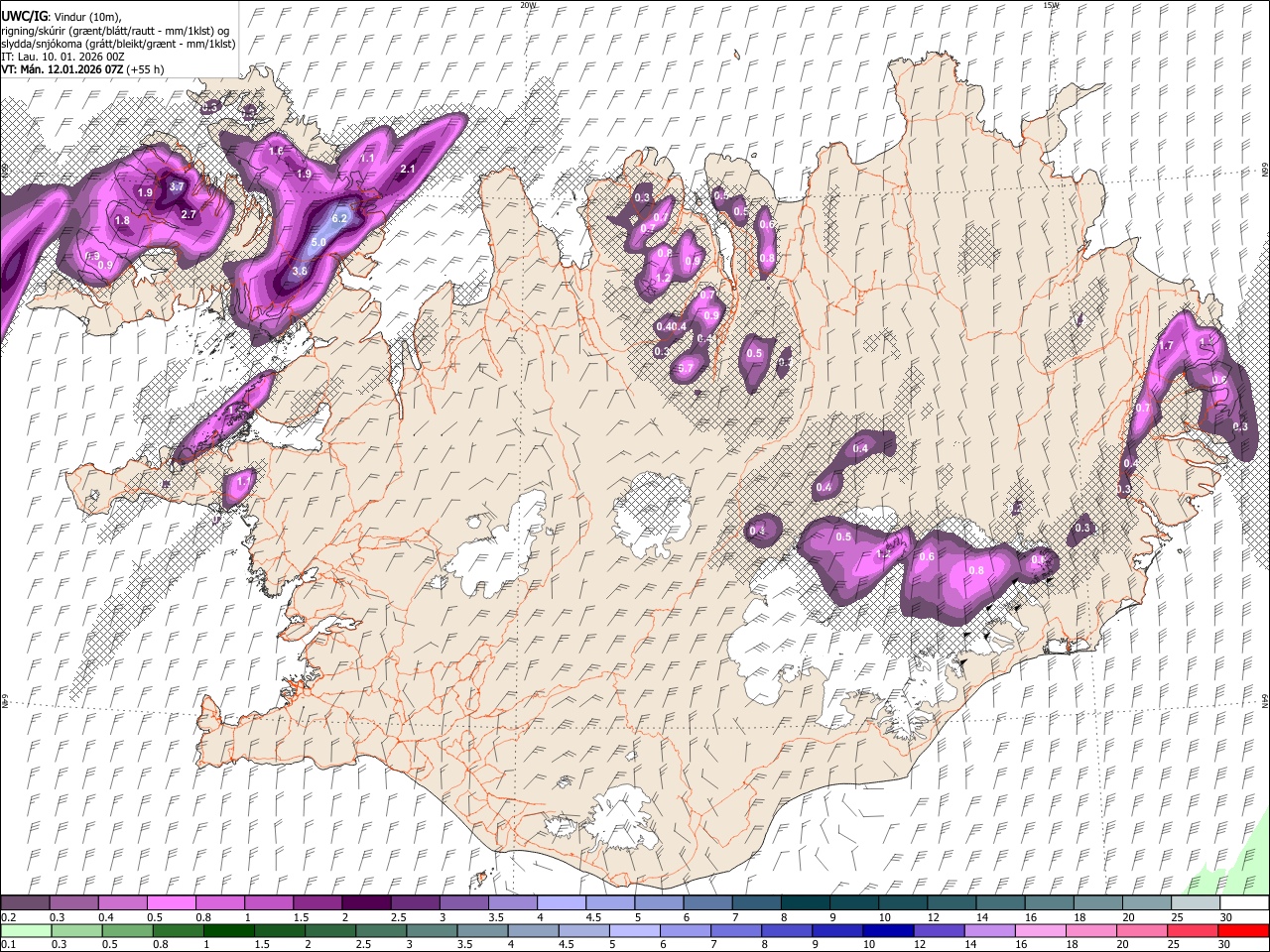
Task: Click the 3.7 snowfall value on the Westfjords
Action: click(177, 186)
